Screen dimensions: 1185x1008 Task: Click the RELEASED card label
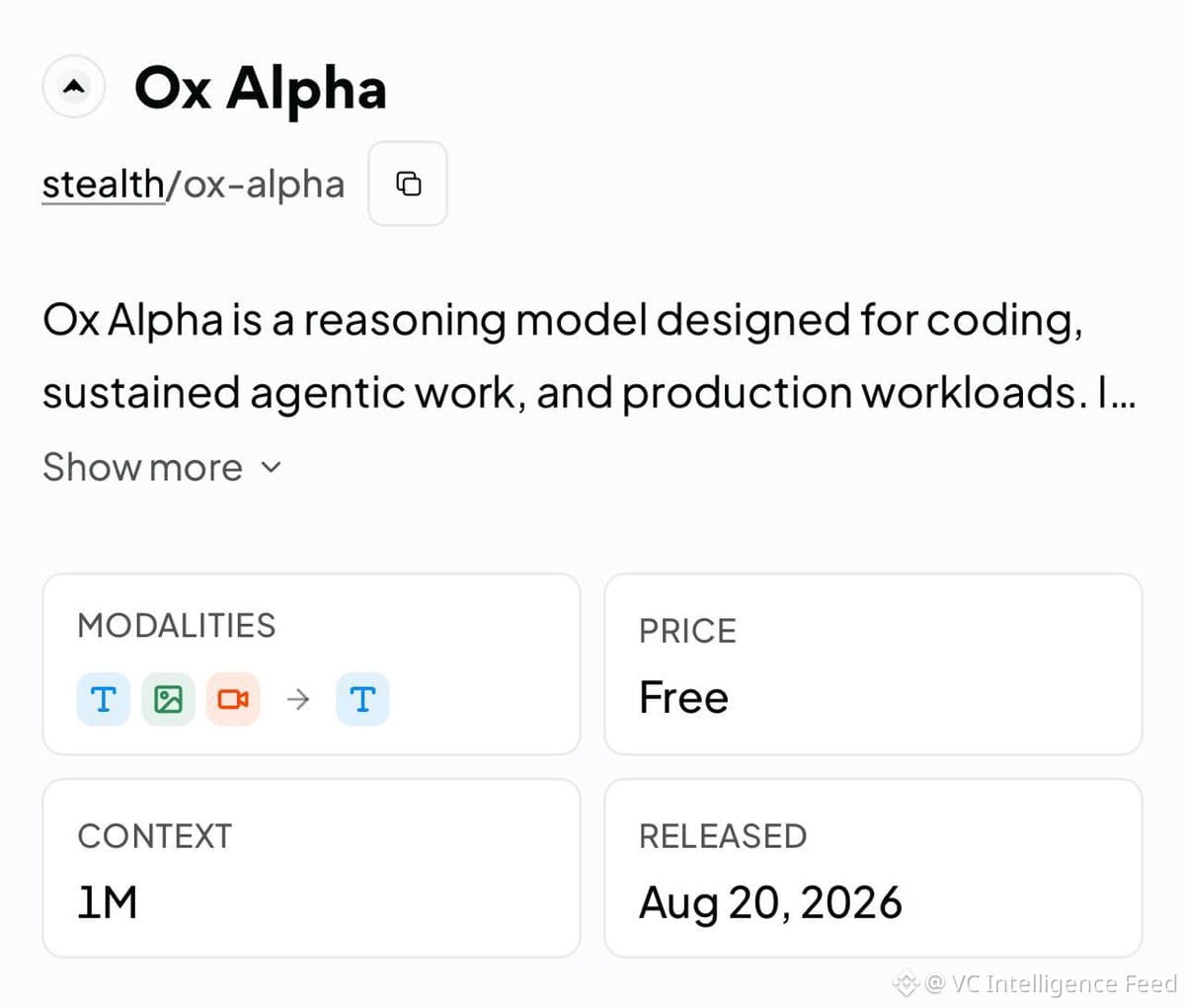click(723, 836)
